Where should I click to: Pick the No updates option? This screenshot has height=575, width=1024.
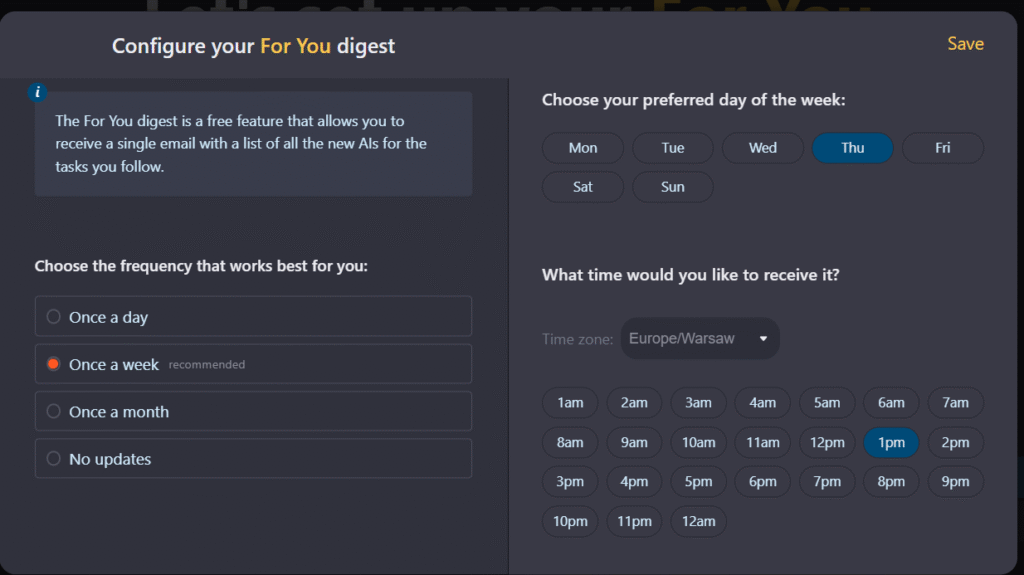click(253, 459)
